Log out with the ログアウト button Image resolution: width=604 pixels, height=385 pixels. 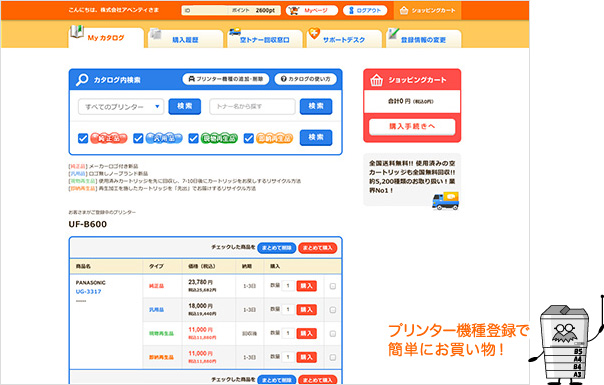[365, 10]
